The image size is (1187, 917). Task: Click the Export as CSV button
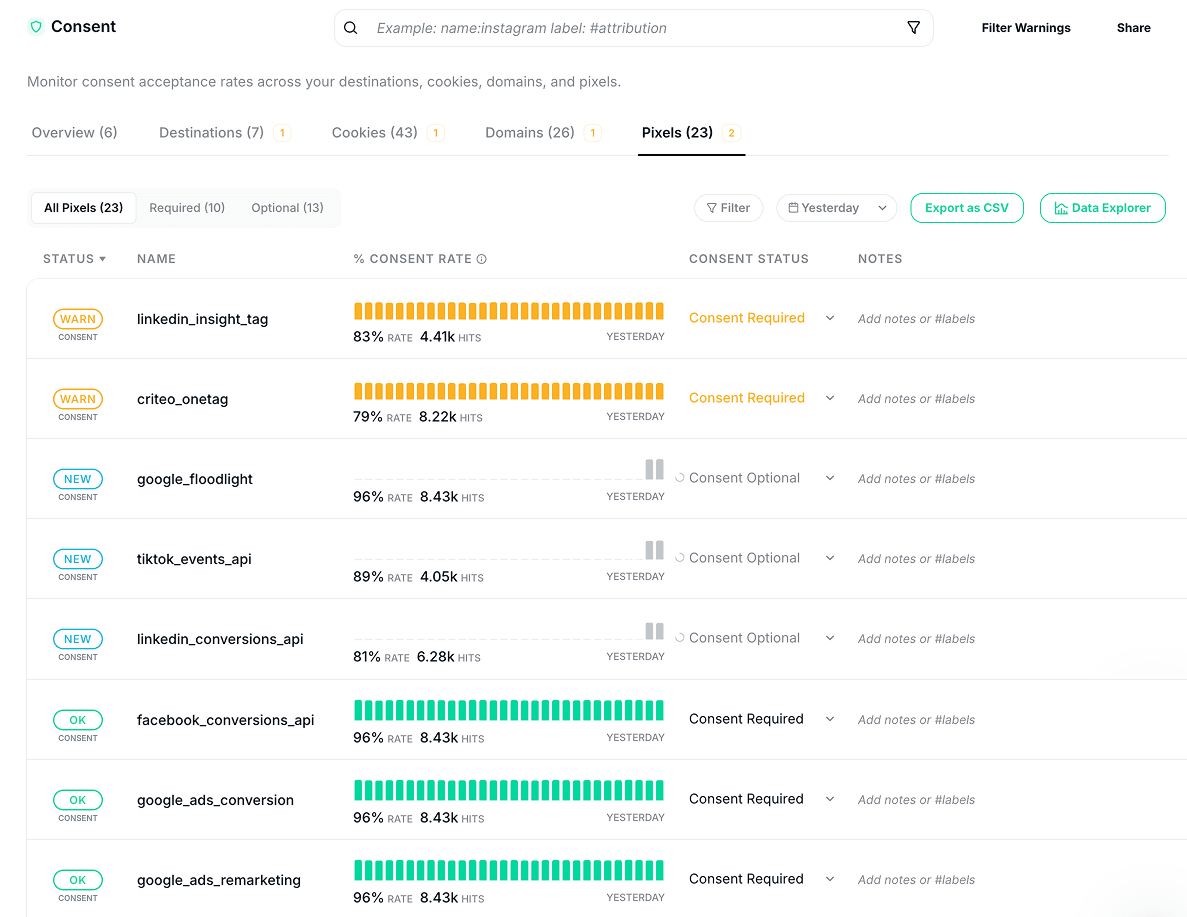click(966, 208)
